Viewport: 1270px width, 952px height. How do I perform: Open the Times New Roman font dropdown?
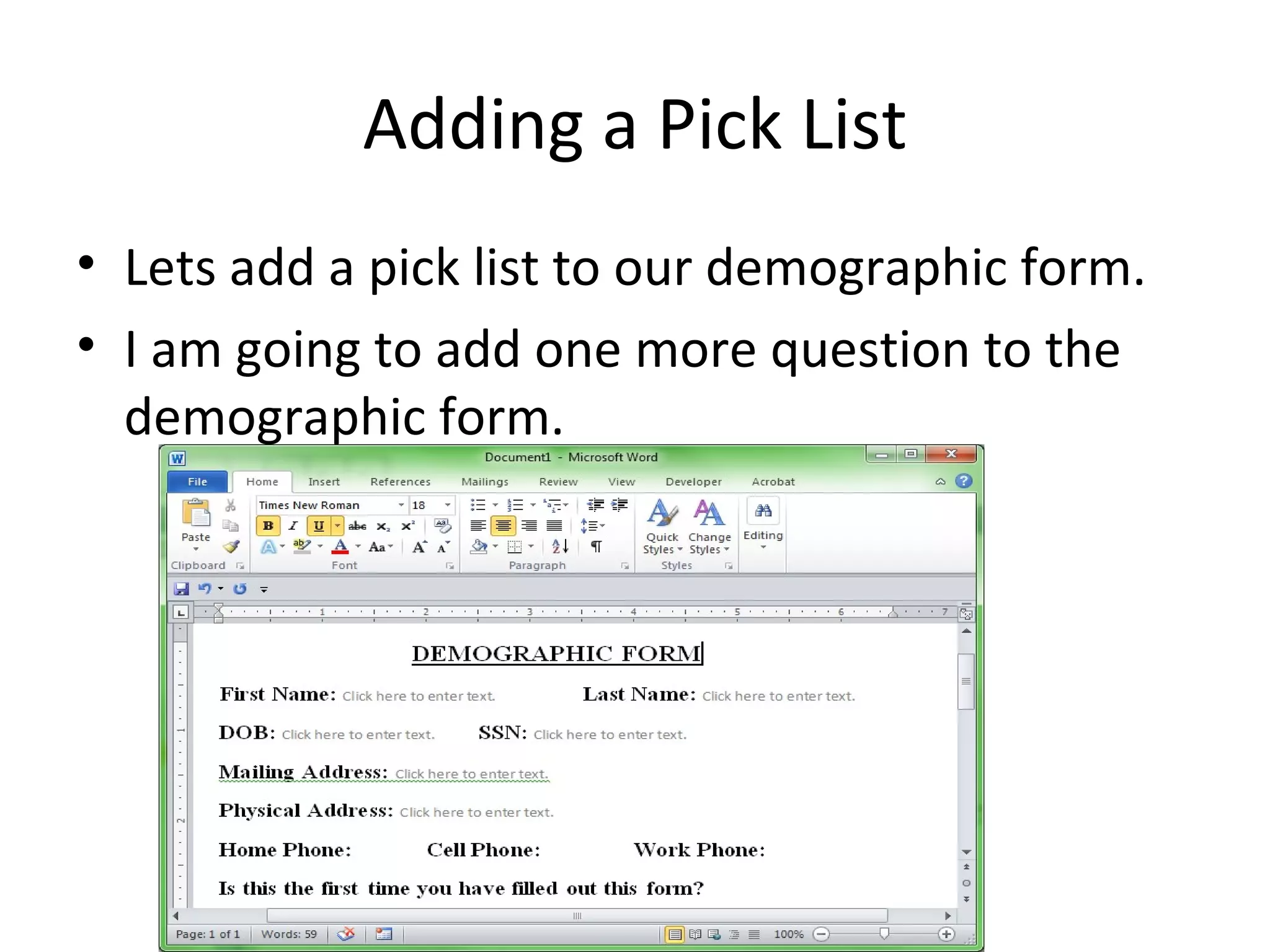[401, 505]
